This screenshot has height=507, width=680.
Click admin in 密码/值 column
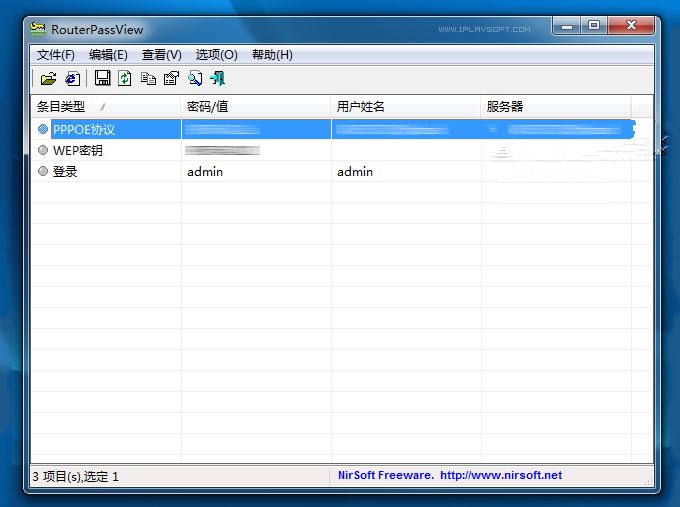205,172
